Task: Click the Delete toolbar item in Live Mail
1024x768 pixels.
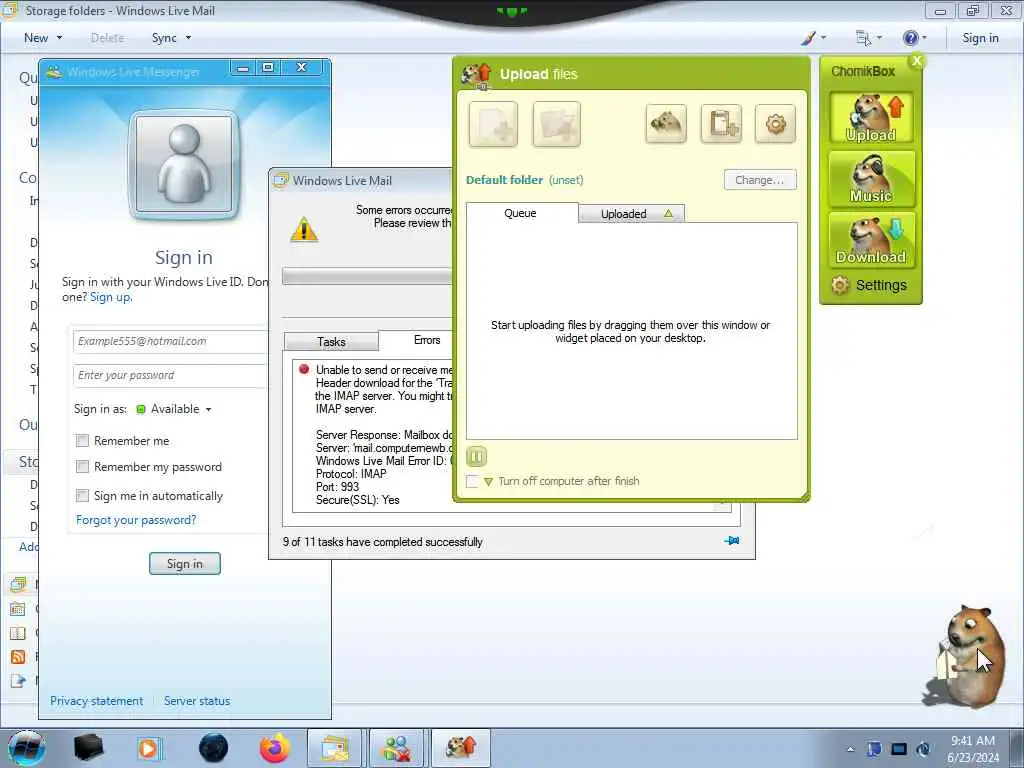Action: (108, 38)
